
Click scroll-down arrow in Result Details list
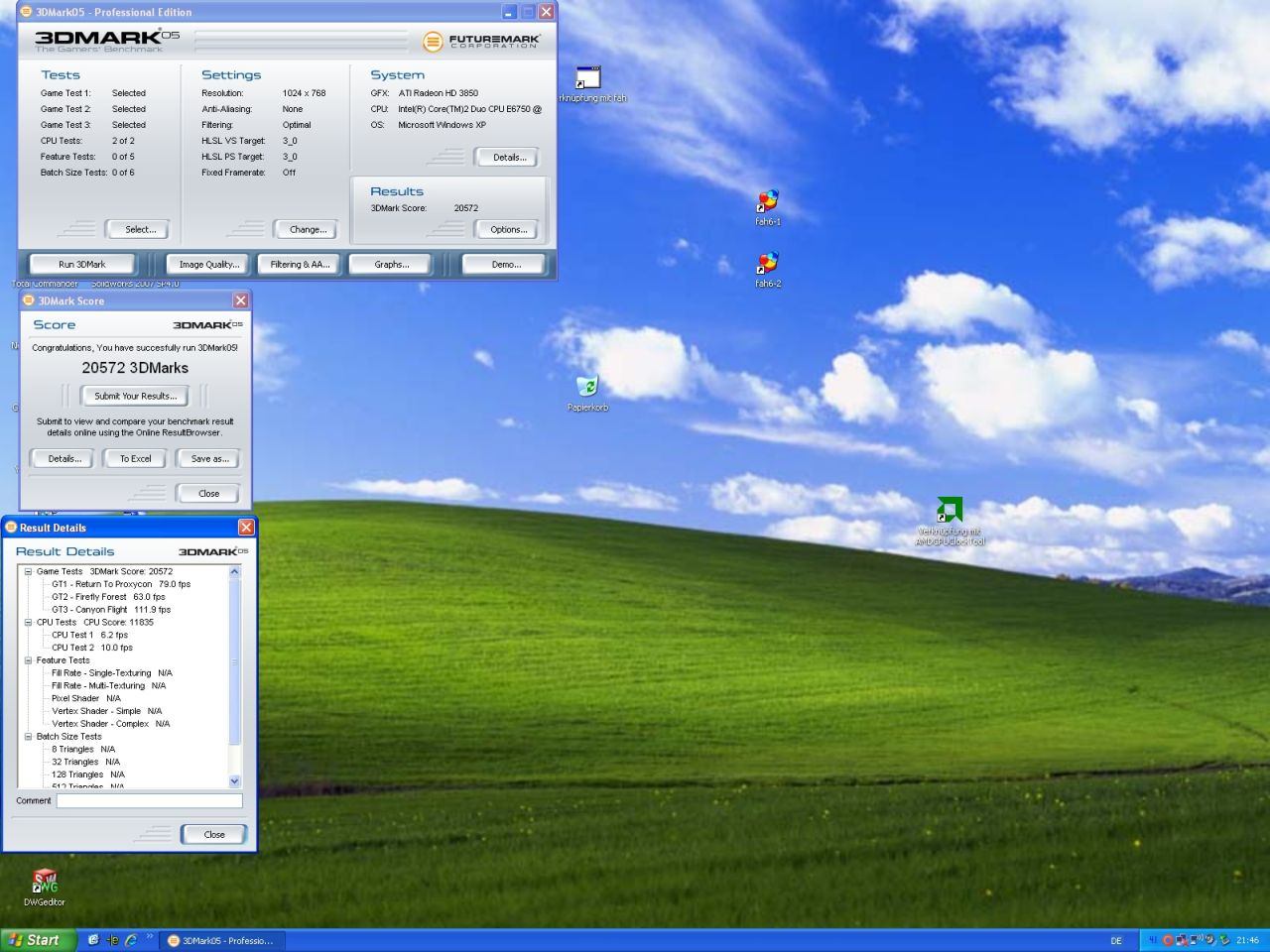(x=235, y=781)
